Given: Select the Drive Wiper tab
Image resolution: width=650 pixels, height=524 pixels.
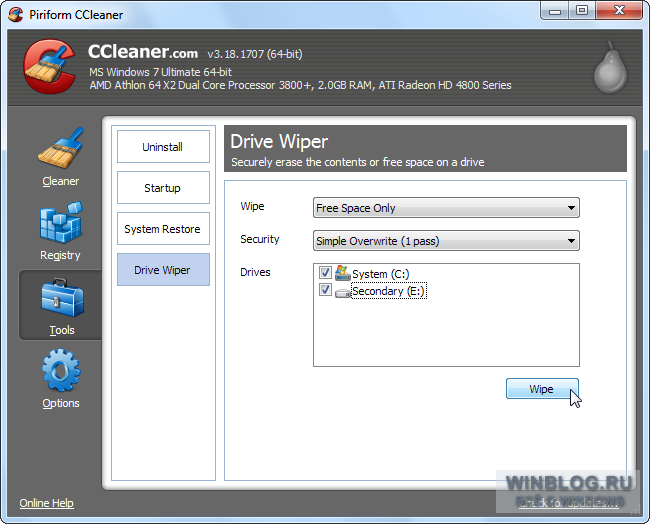Looking at the screenshot, I should [x=163, y=270].
